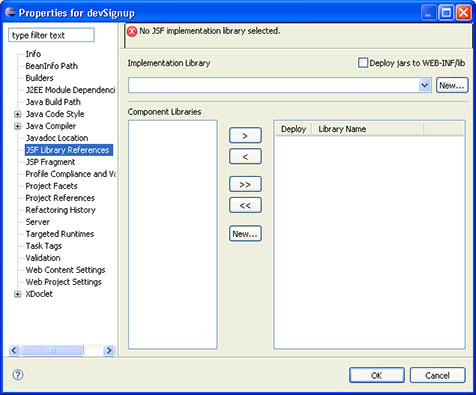Expand the Java Compiler node
The width and height of the screenshot is (476, 395).
(x=18, y=126)
